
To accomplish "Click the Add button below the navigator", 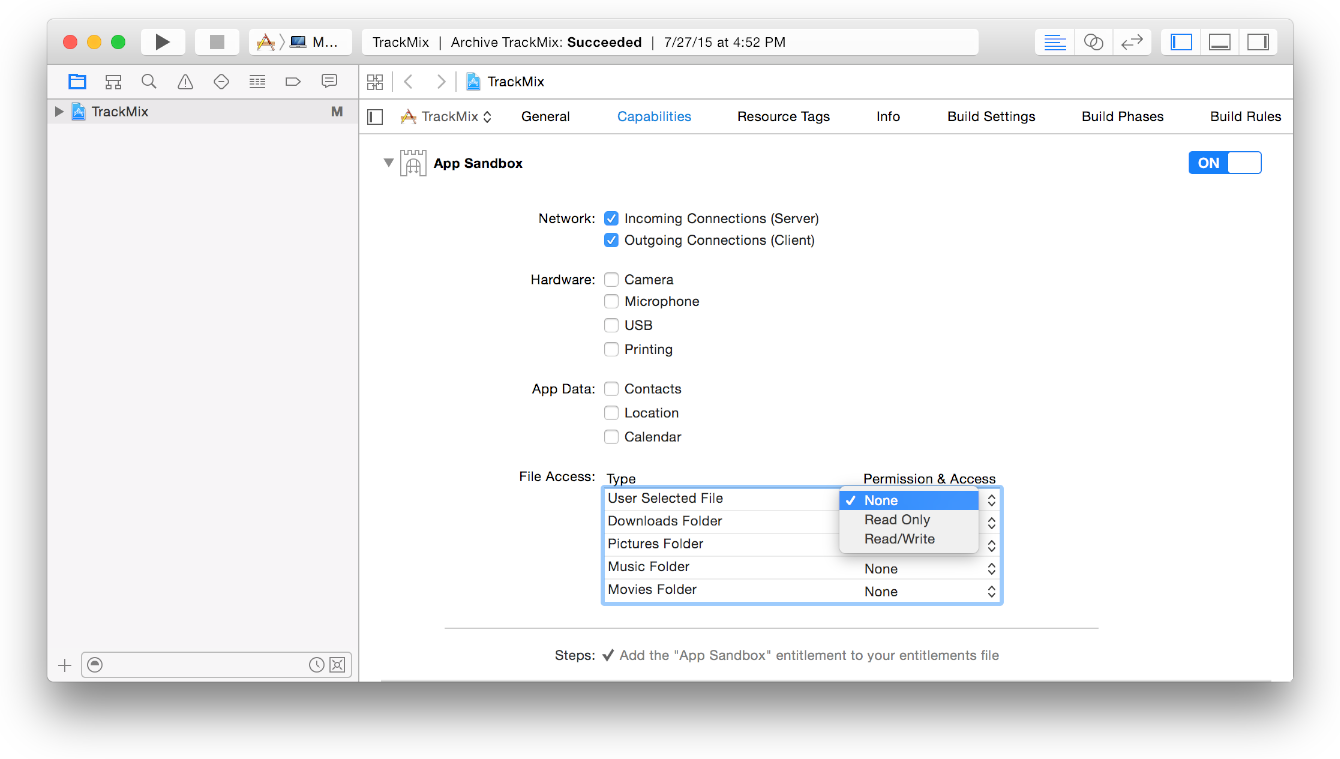I will pyautogui.click(x=64, y=664).
